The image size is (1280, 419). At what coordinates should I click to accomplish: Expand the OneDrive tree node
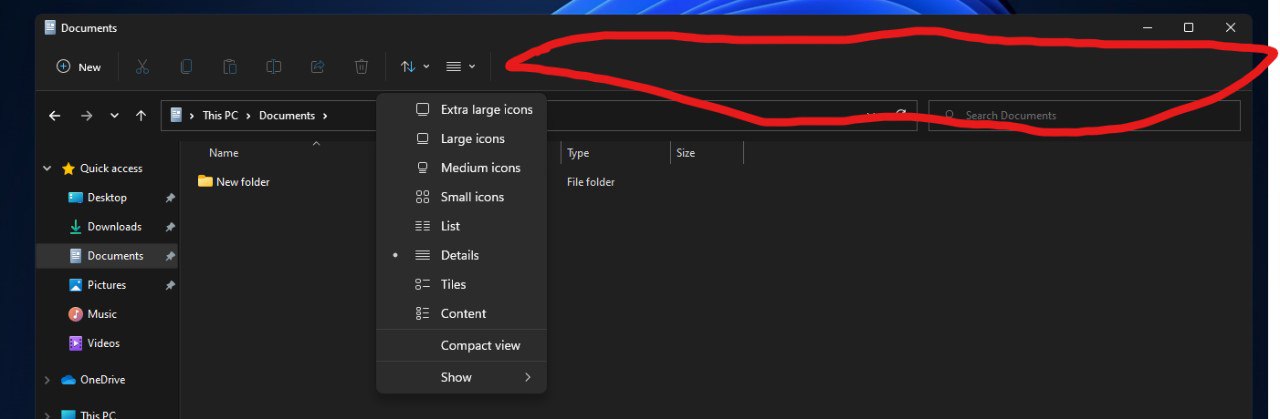(x=47, y=380)
